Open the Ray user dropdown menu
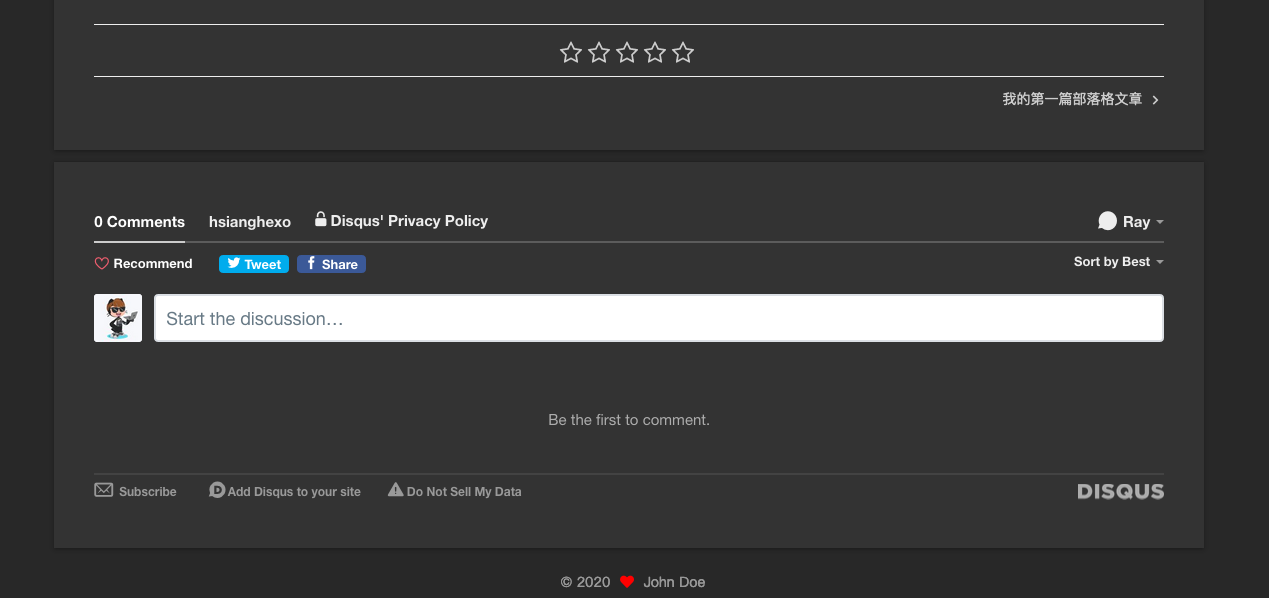The height and width of the screenshot is (598, 1269). click(x=1131, y=222)
